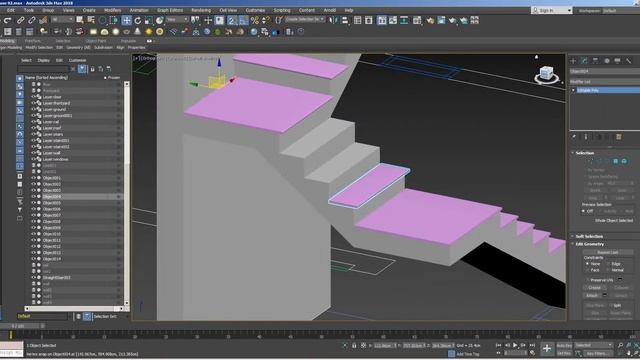The width and height of the screenshot is (640, 360).
Task: Click the Play Animation button
Action: [x=515, y=345]
